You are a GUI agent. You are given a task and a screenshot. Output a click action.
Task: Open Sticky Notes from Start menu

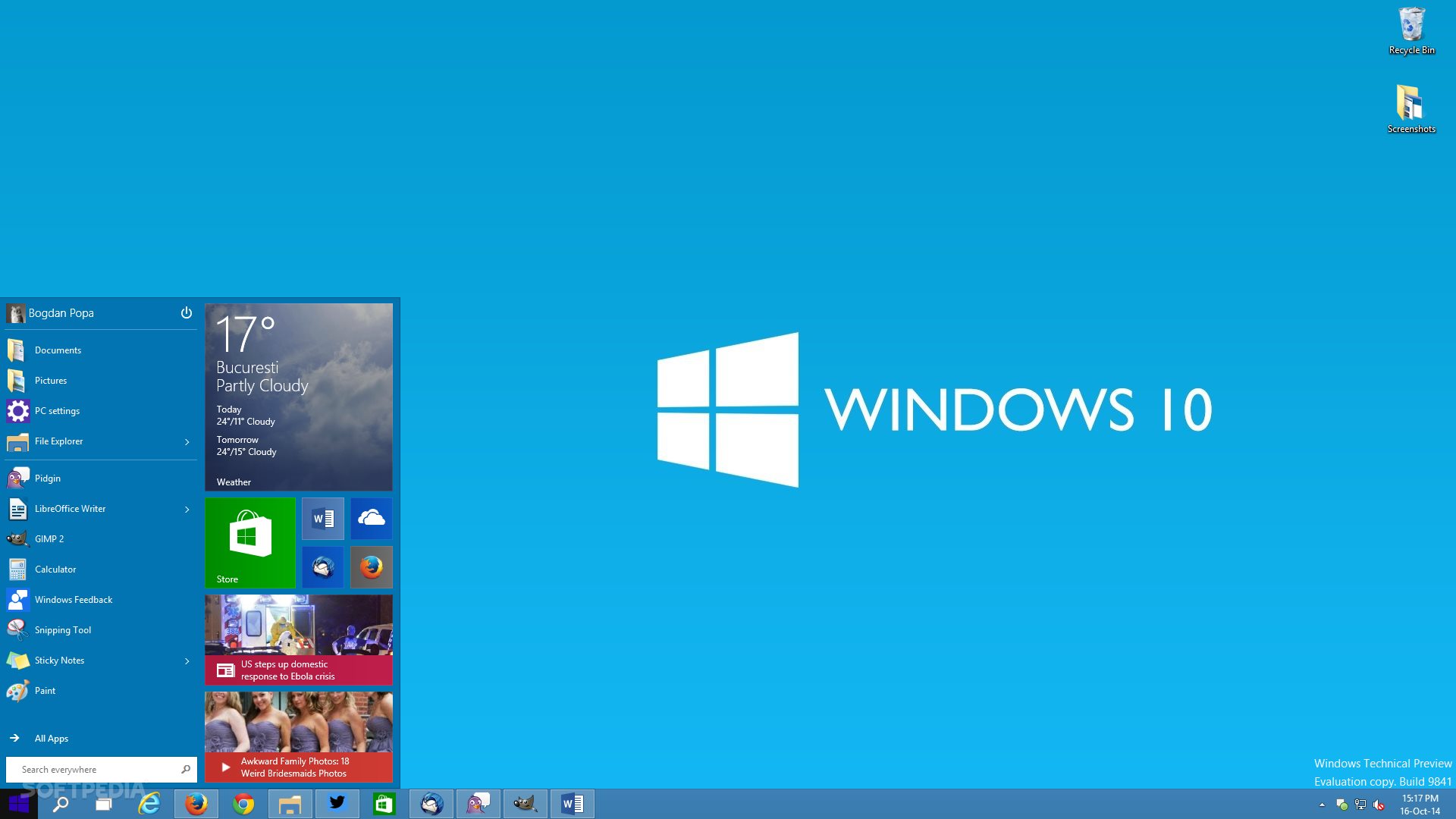click(91, 661)
